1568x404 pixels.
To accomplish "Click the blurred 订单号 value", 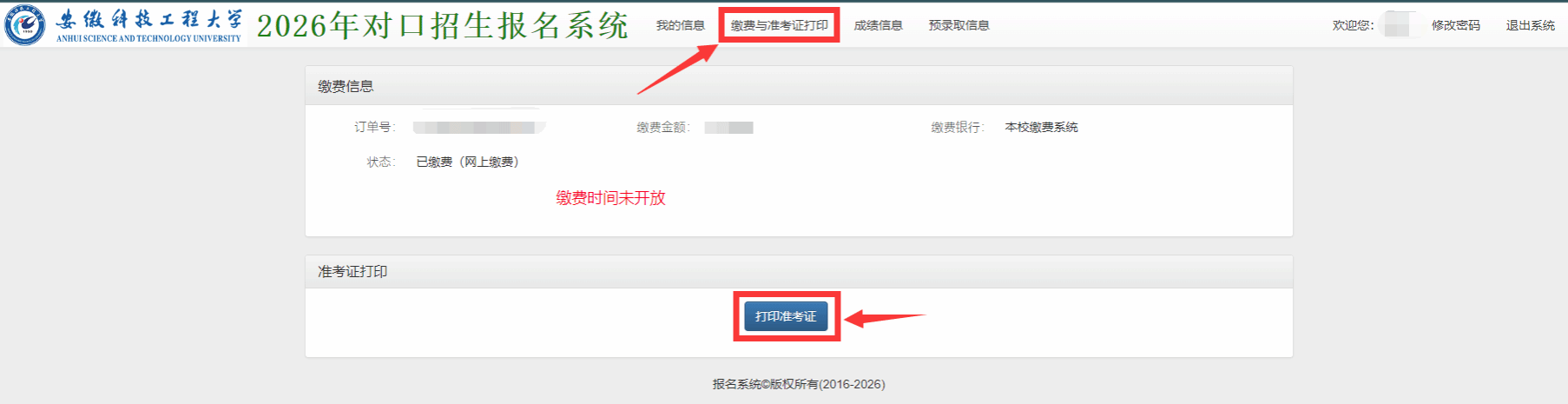I will coord(479,128).
